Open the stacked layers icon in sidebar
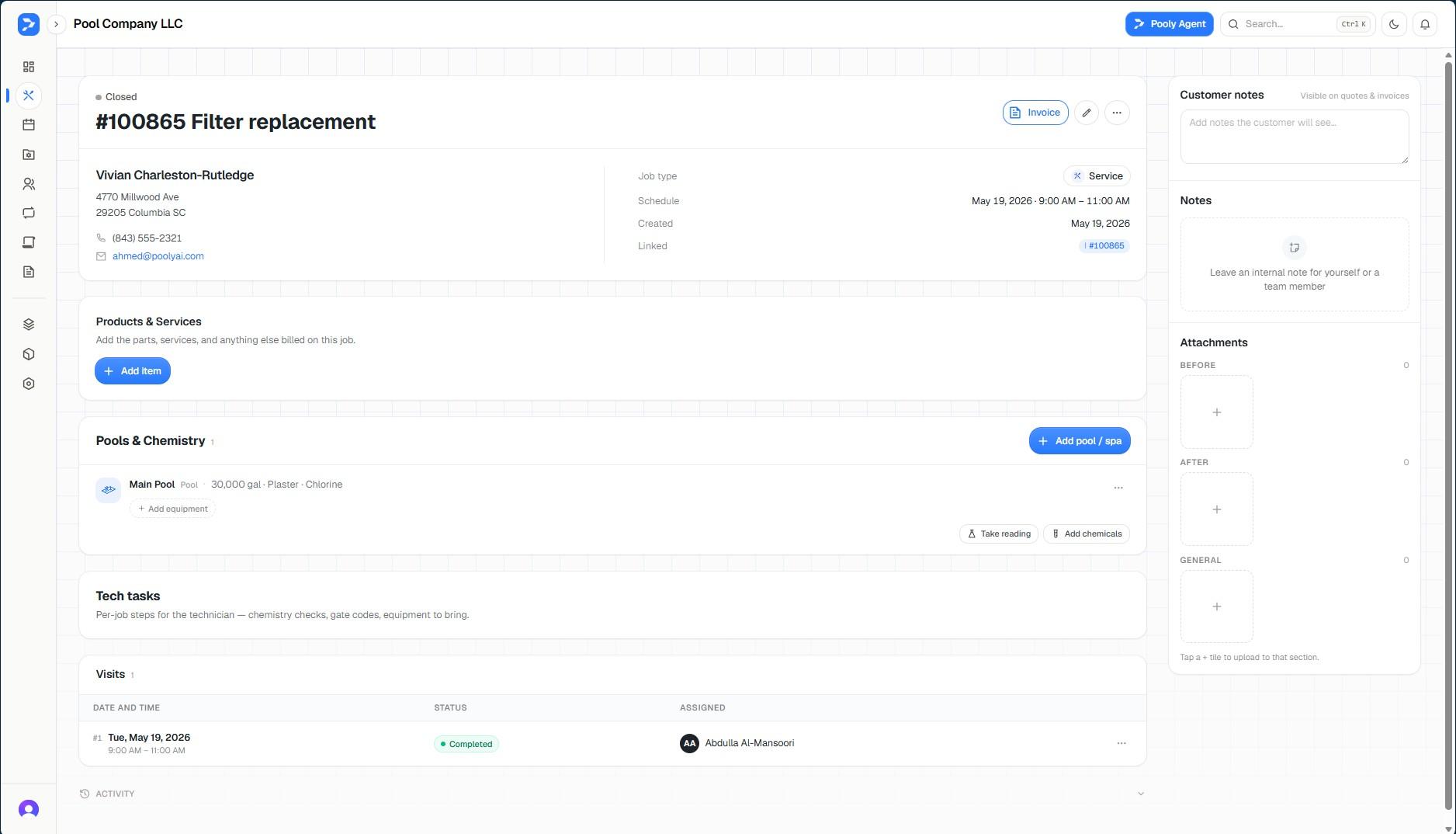1456x834 pixels. pos(29,325)
